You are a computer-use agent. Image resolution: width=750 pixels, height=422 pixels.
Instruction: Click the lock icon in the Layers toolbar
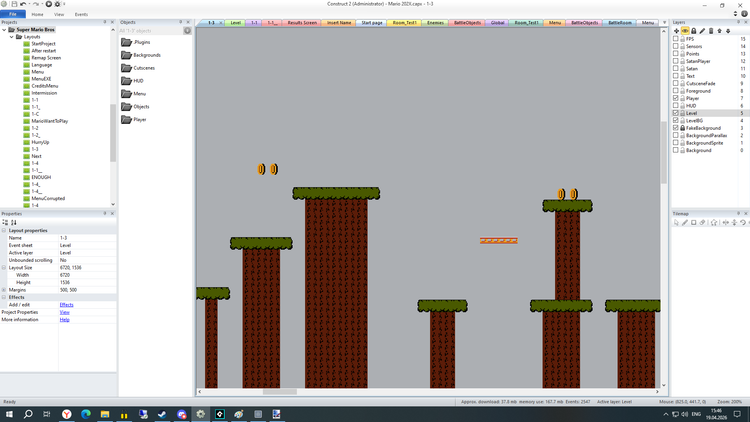694,31
